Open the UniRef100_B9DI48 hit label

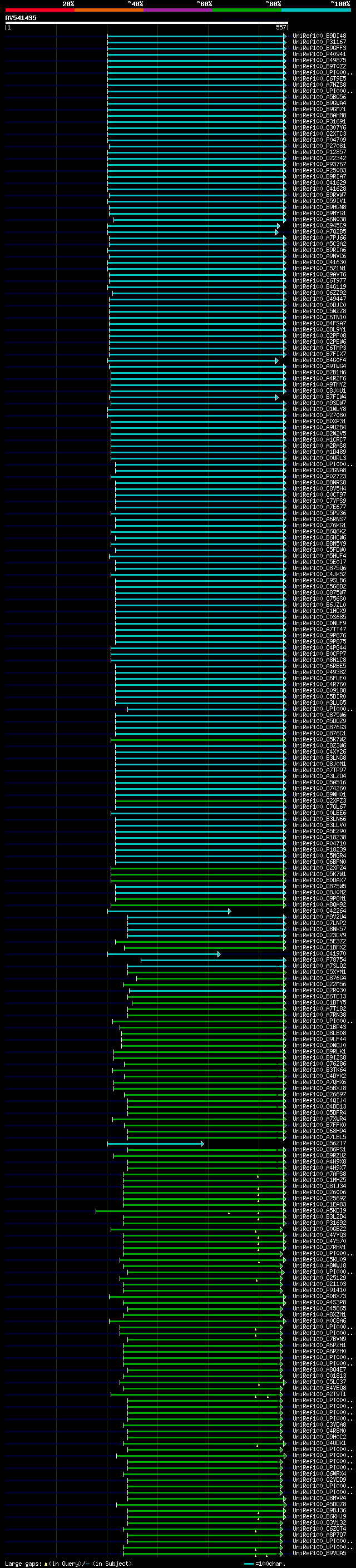coord(319,36)
